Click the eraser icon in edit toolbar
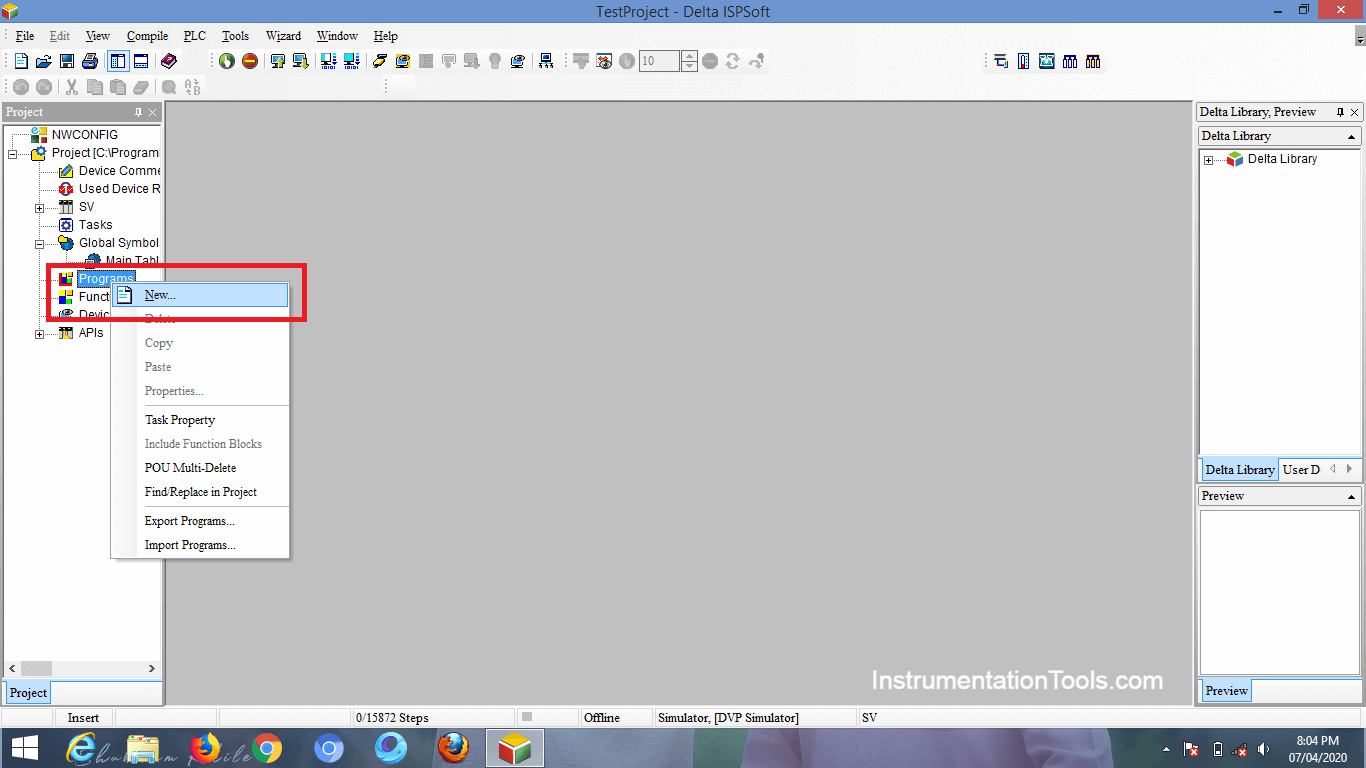This screenshot has width=1366, height=768. pos(141,88)
